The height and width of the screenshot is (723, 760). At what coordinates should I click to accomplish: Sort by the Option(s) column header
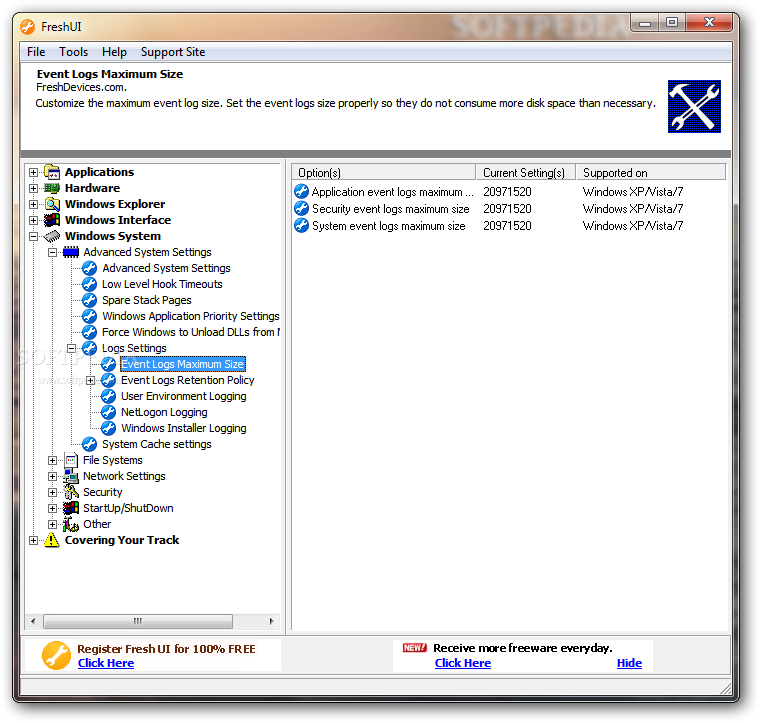383,173
